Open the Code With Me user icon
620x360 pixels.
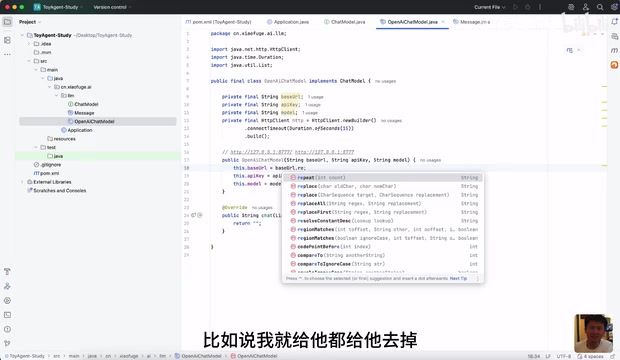pos(586,7)
